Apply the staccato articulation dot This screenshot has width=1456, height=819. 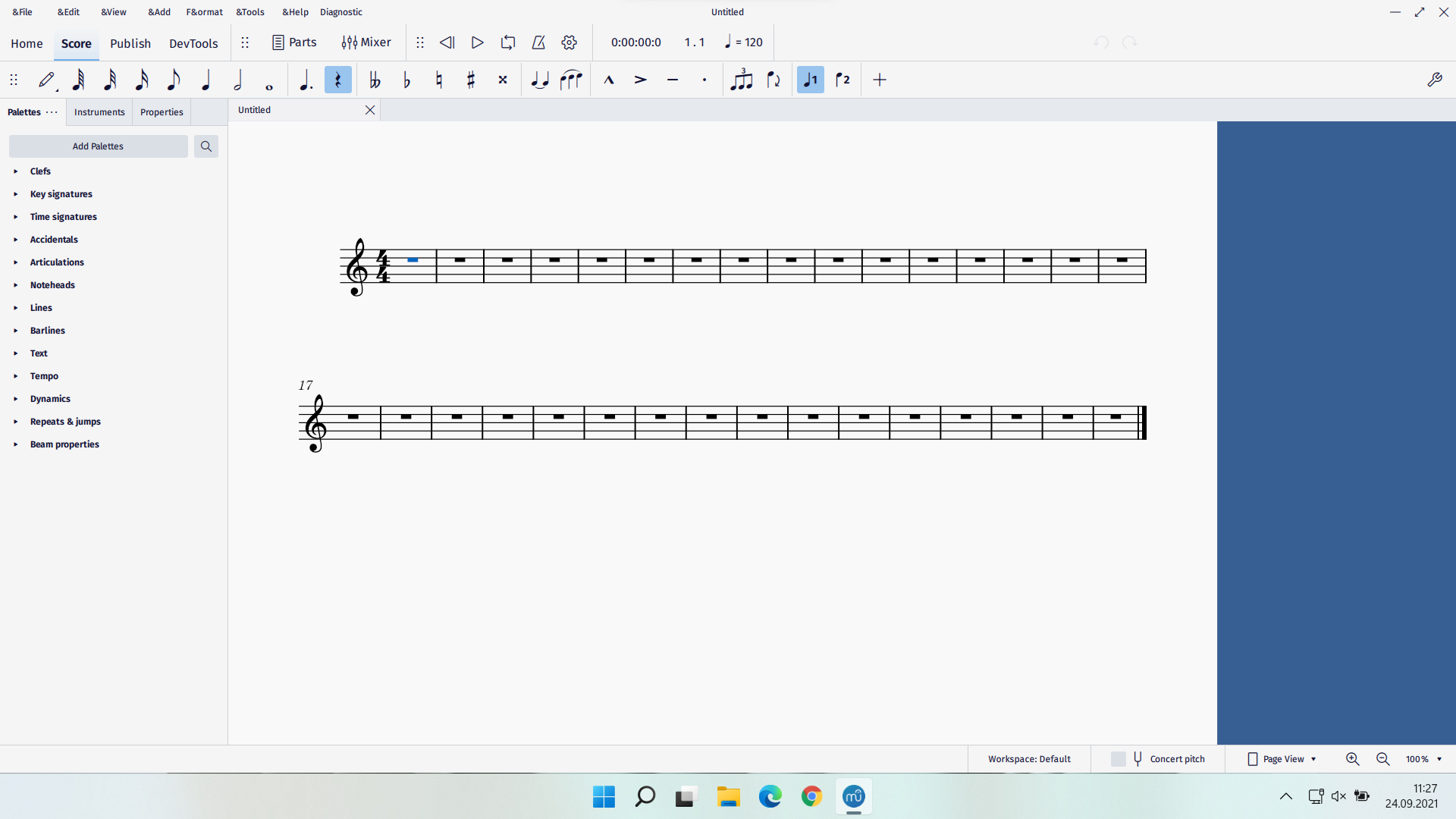(704, 80)
